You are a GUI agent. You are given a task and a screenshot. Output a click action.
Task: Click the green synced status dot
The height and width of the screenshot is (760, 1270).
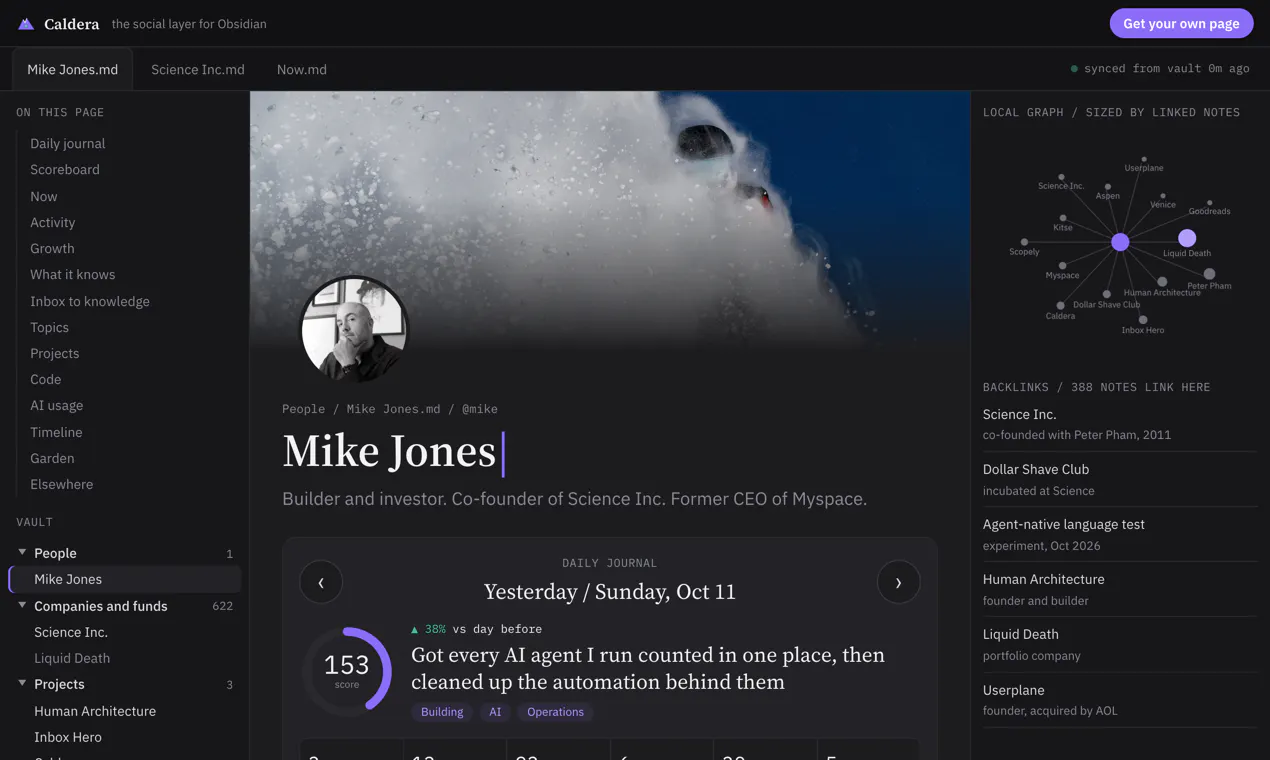point(1074,69)
